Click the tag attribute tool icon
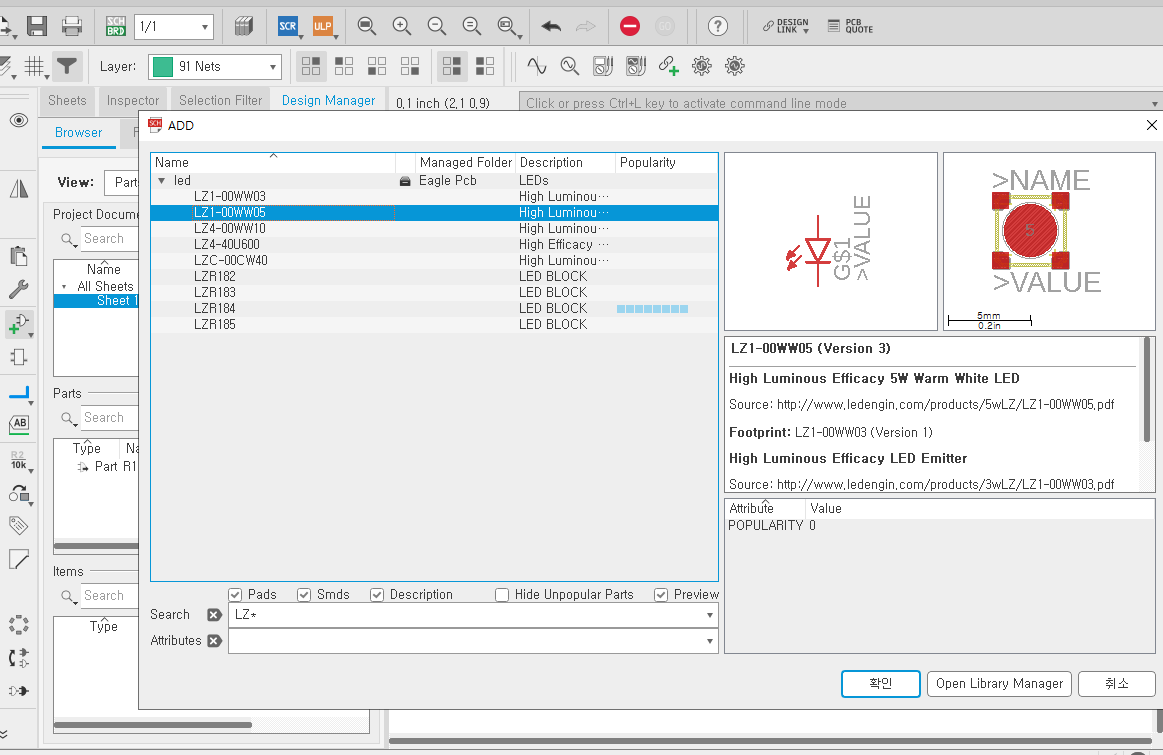1163x755 pixels. (19, 526)
